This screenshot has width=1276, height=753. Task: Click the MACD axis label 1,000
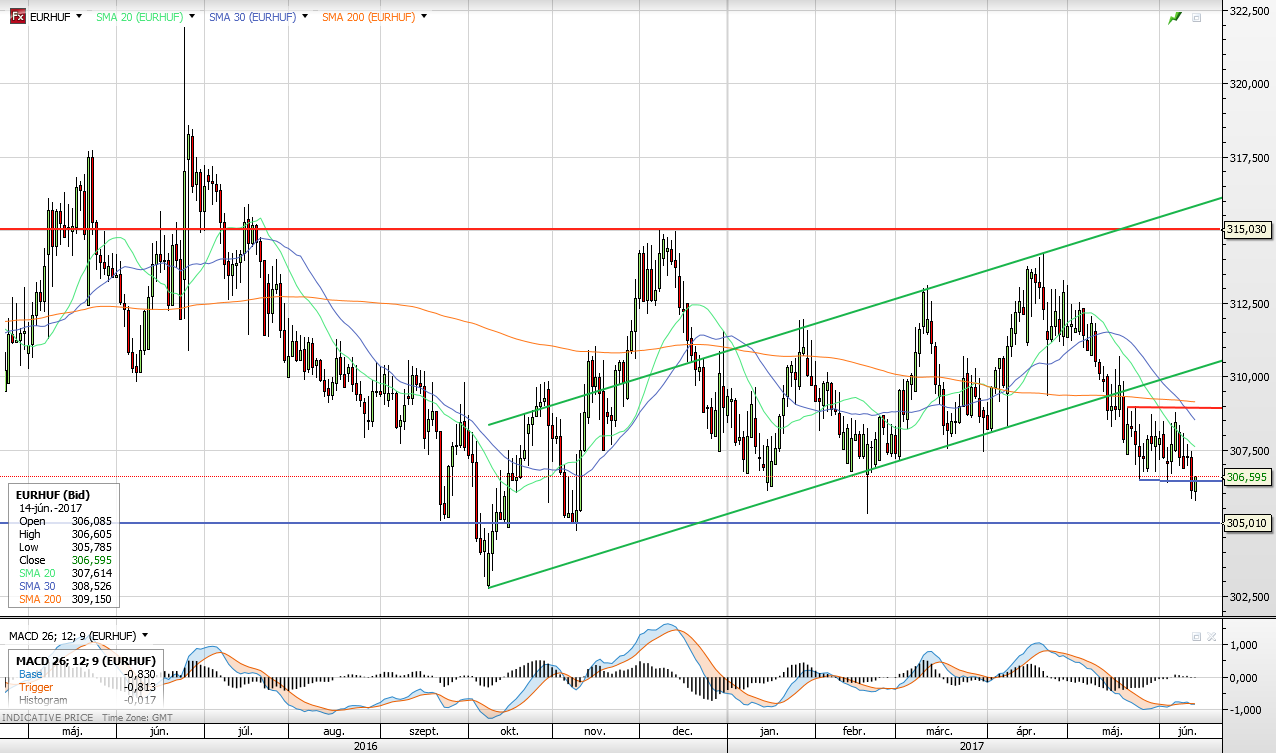1244,645
